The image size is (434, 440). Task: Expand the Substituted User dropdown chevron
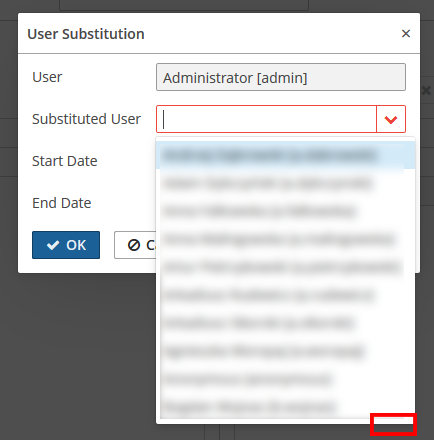pyautogui.click(x=391, y=119)
